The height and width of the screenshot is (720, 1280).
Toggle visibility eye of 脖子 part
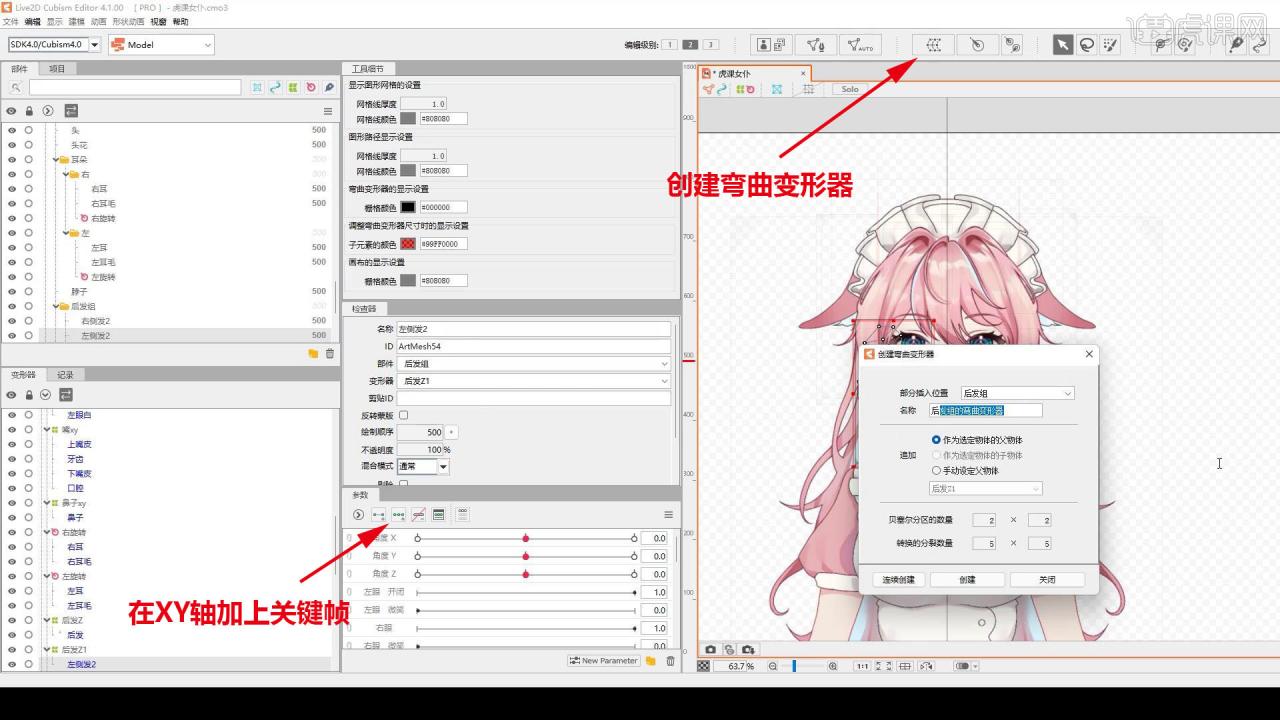tap(12, 291)
